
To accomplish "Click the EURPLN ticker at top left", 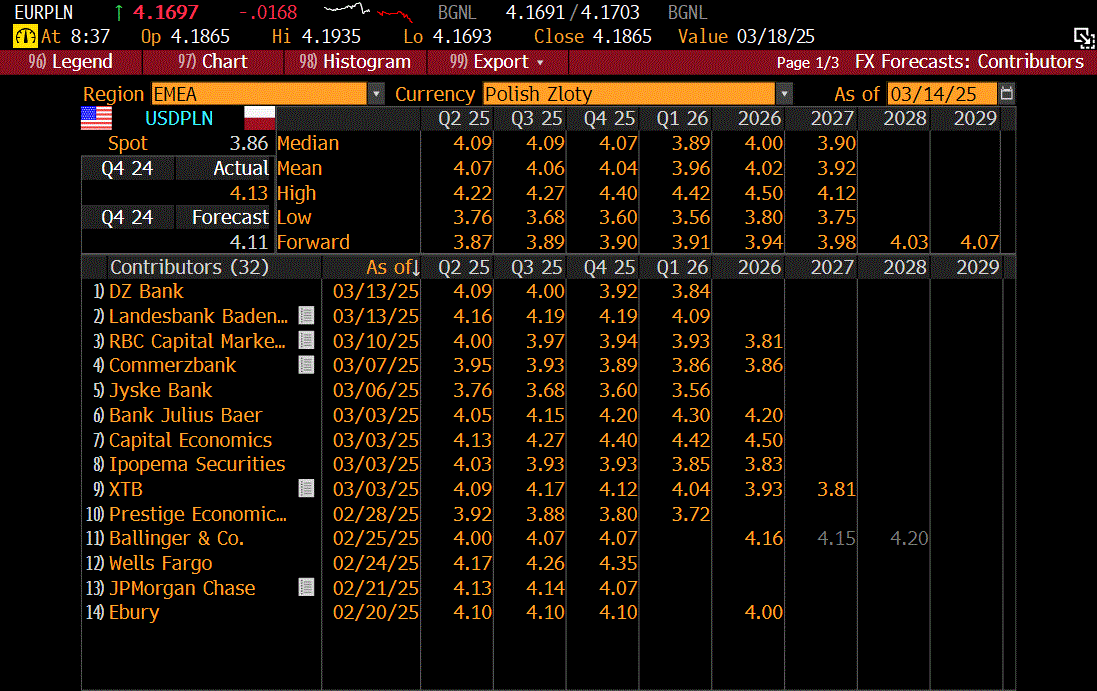I will (x=43, y=13).
